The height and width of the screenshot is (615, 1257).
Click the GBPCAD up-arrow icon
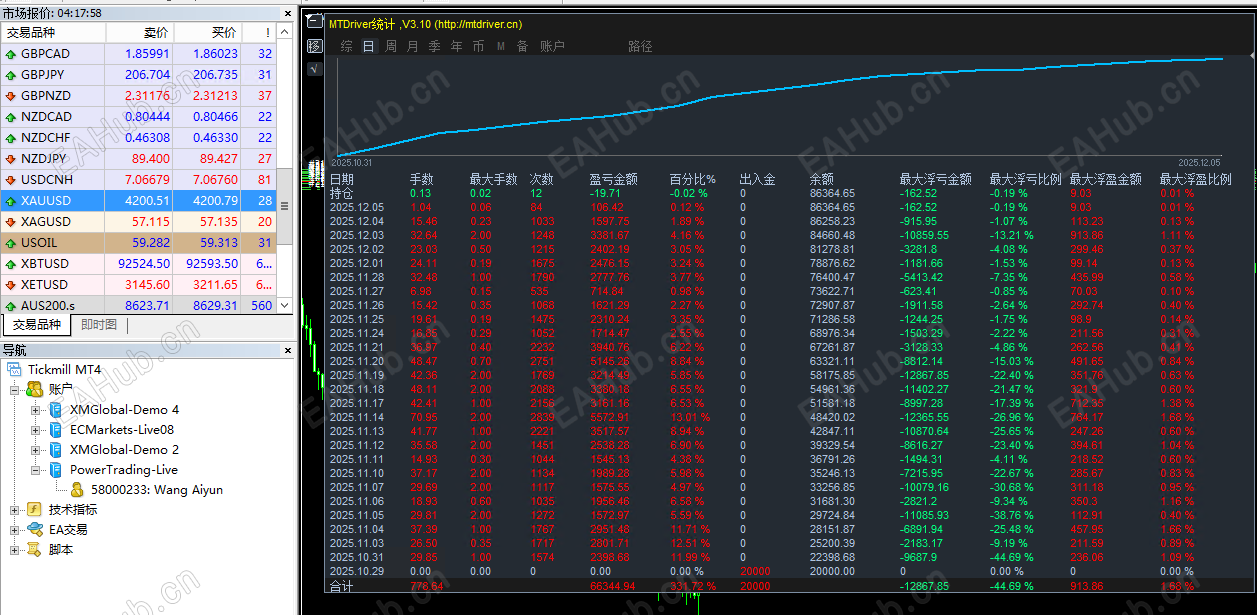pos(10,54)
